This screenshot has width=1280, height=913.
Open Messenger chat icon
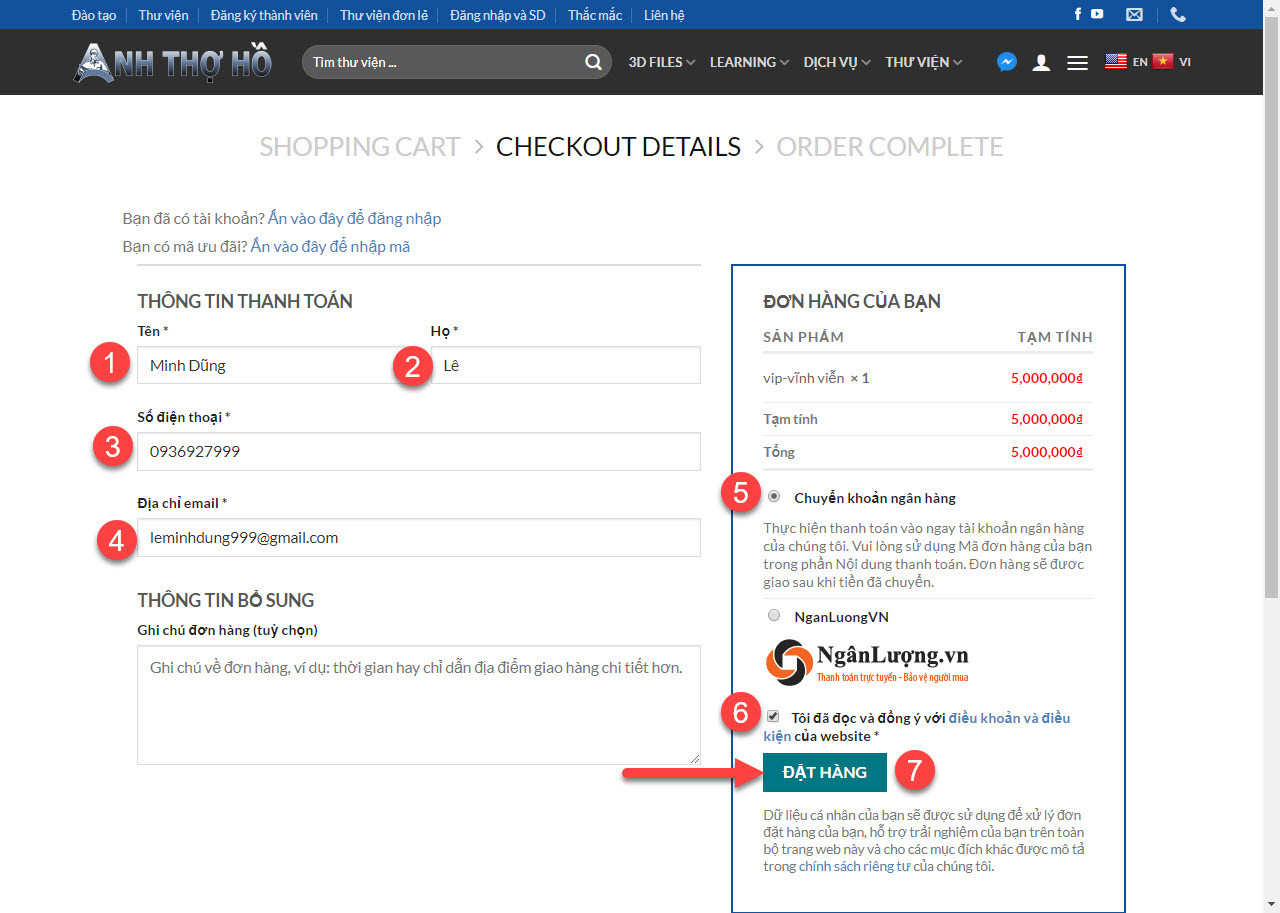[x=1007, y=62]
